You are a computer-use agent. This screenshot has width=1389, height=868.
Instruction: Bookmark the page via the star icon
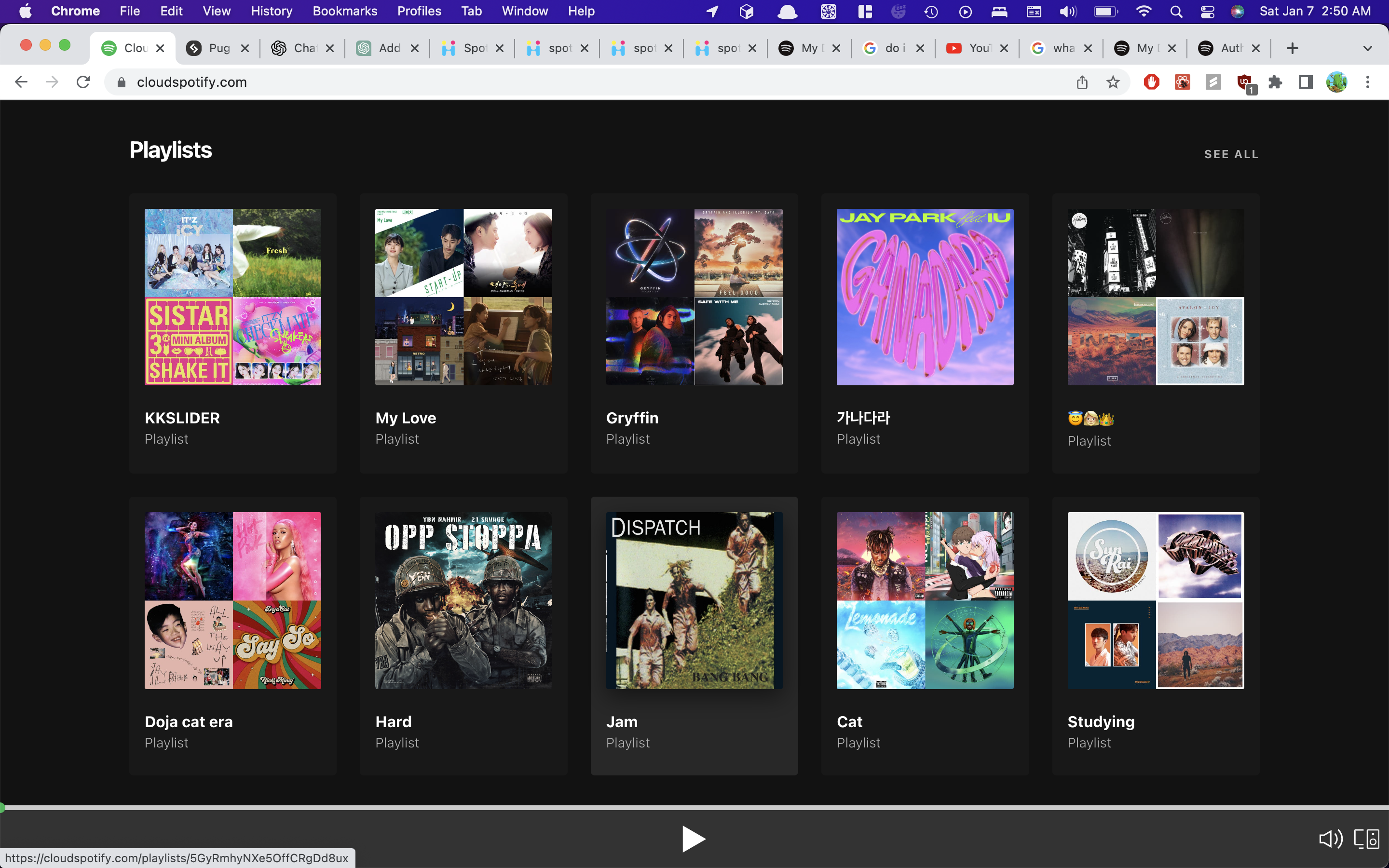coord(1112,82)
